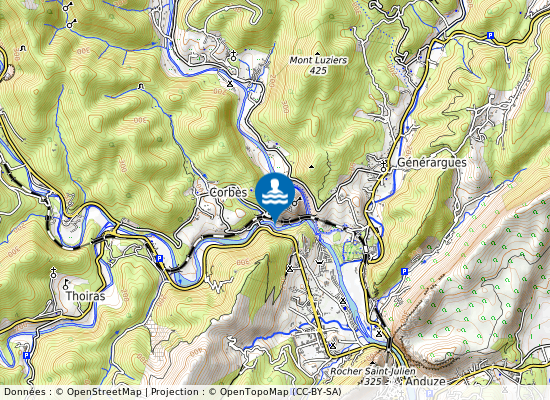The height and width of the screenshot is (400, 550).
Task: Open the OpenStreetMap attribution link
Action: click(104, 392)
